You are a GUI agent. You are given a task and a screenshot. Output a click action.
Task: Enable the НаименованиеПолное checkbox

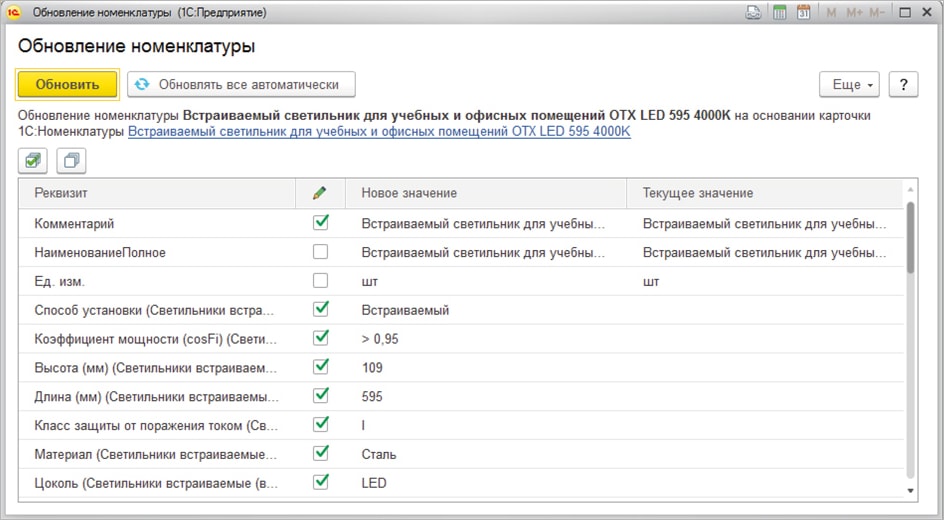(x=321, y=252)
